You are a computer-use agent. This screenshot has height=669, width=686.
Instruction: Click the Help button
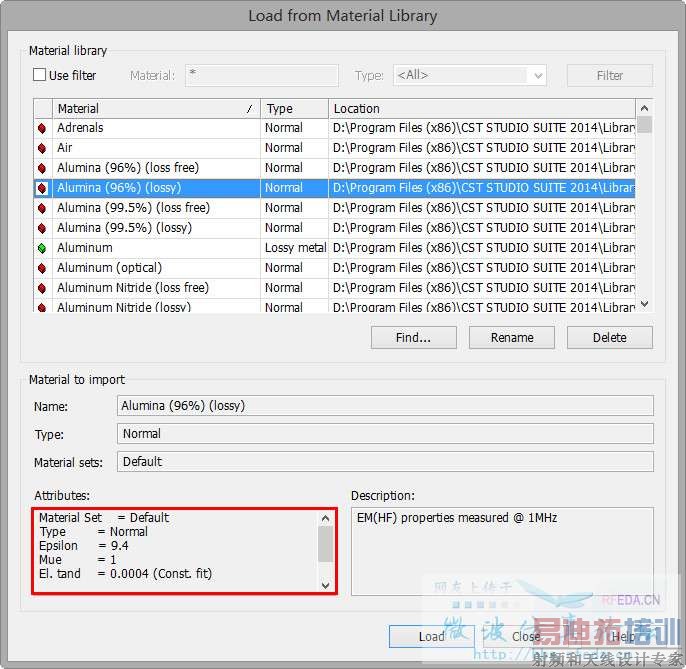623,636
